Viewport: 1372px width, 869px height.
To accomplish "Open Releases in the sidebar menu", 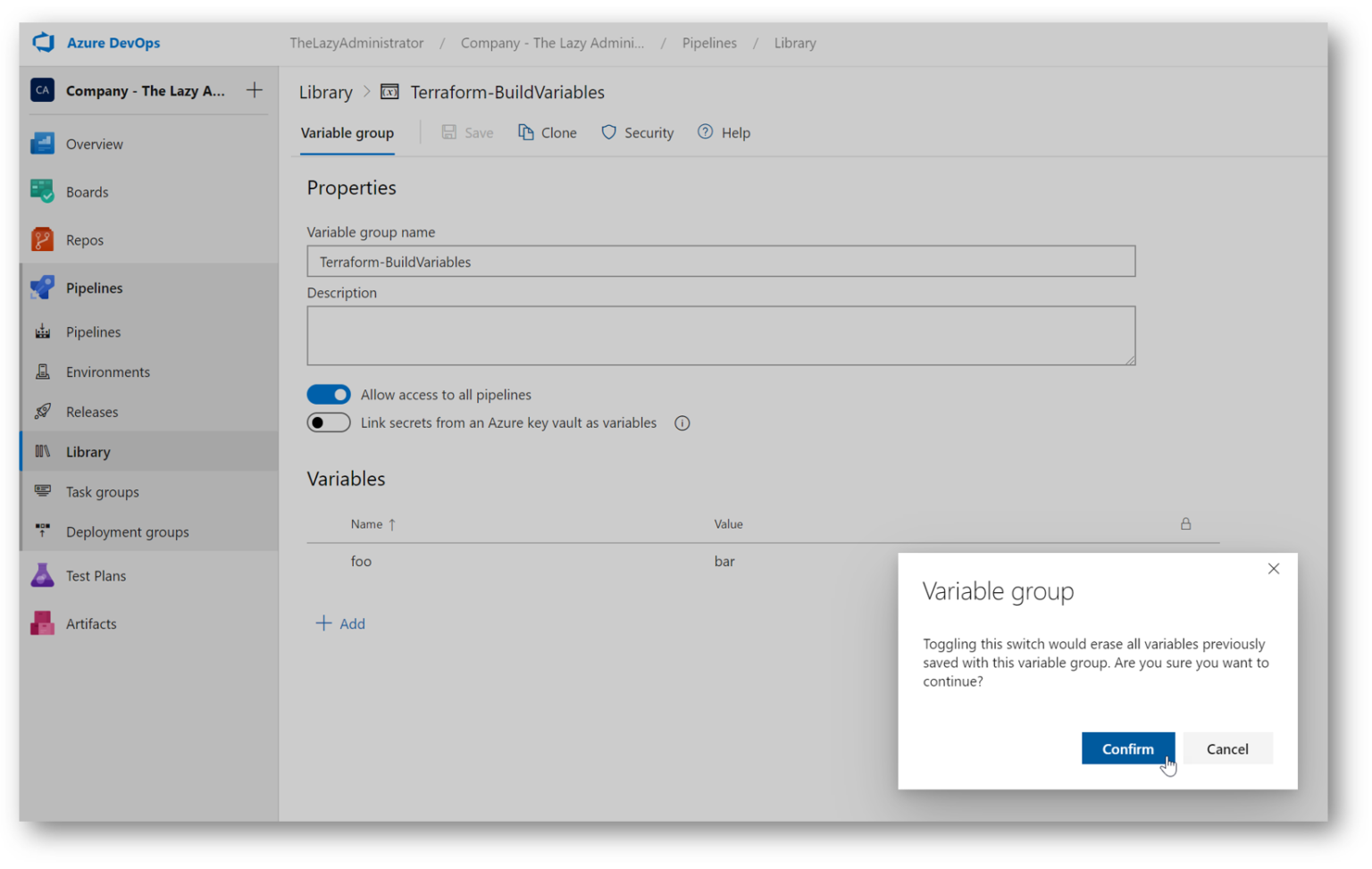I will point(92,412).
